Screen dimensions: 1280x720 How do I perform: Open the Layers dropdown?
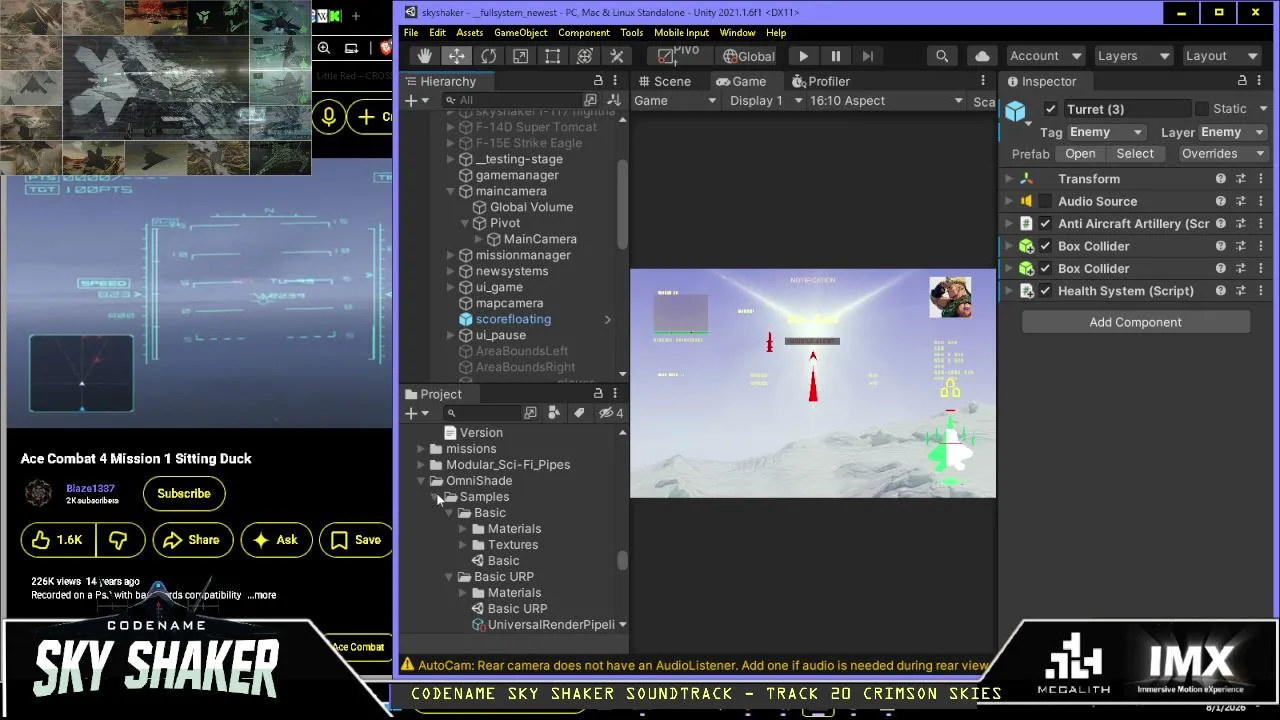(1131, 57)
